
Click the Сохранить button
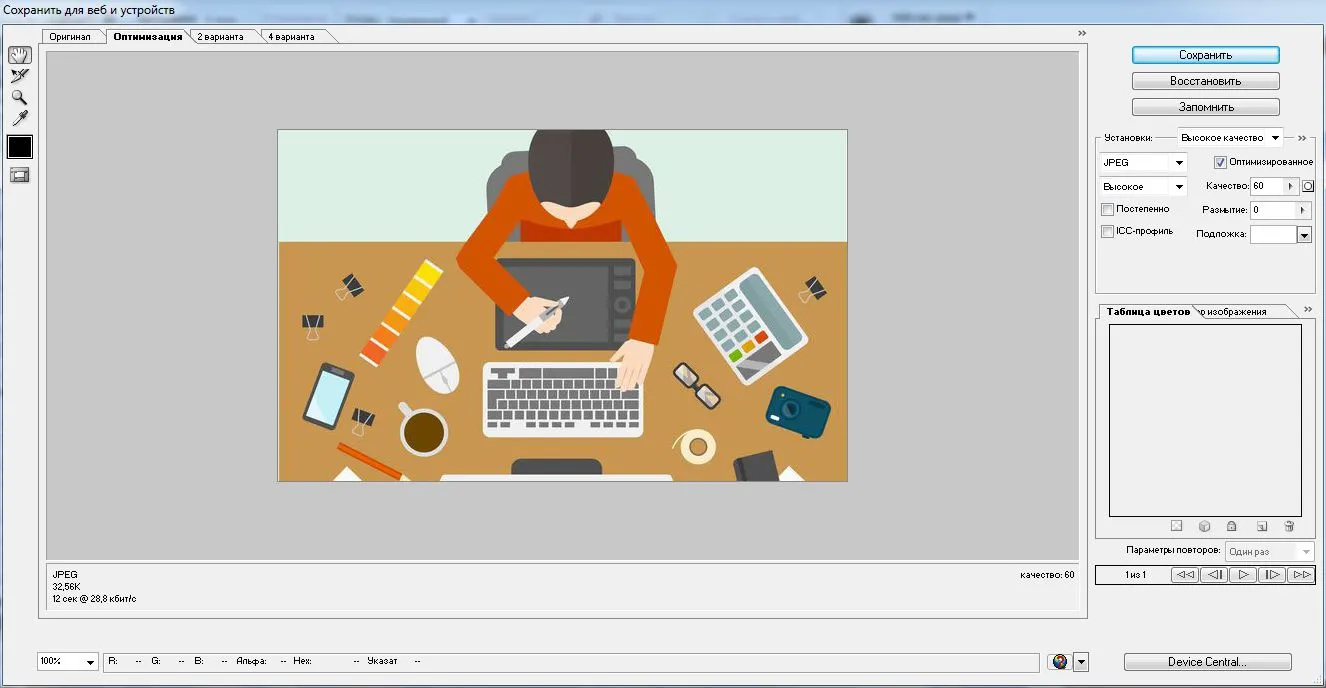(x=1205, y=55)
